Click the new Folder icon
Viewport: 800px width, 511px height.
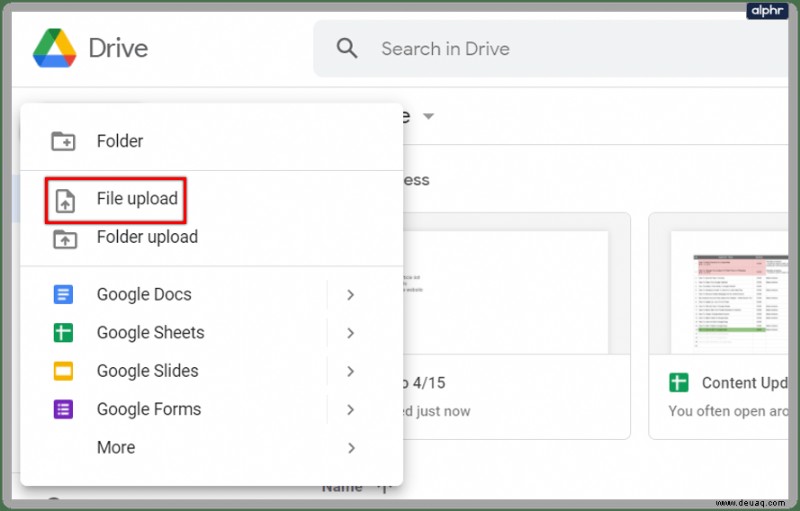point(63,141)
